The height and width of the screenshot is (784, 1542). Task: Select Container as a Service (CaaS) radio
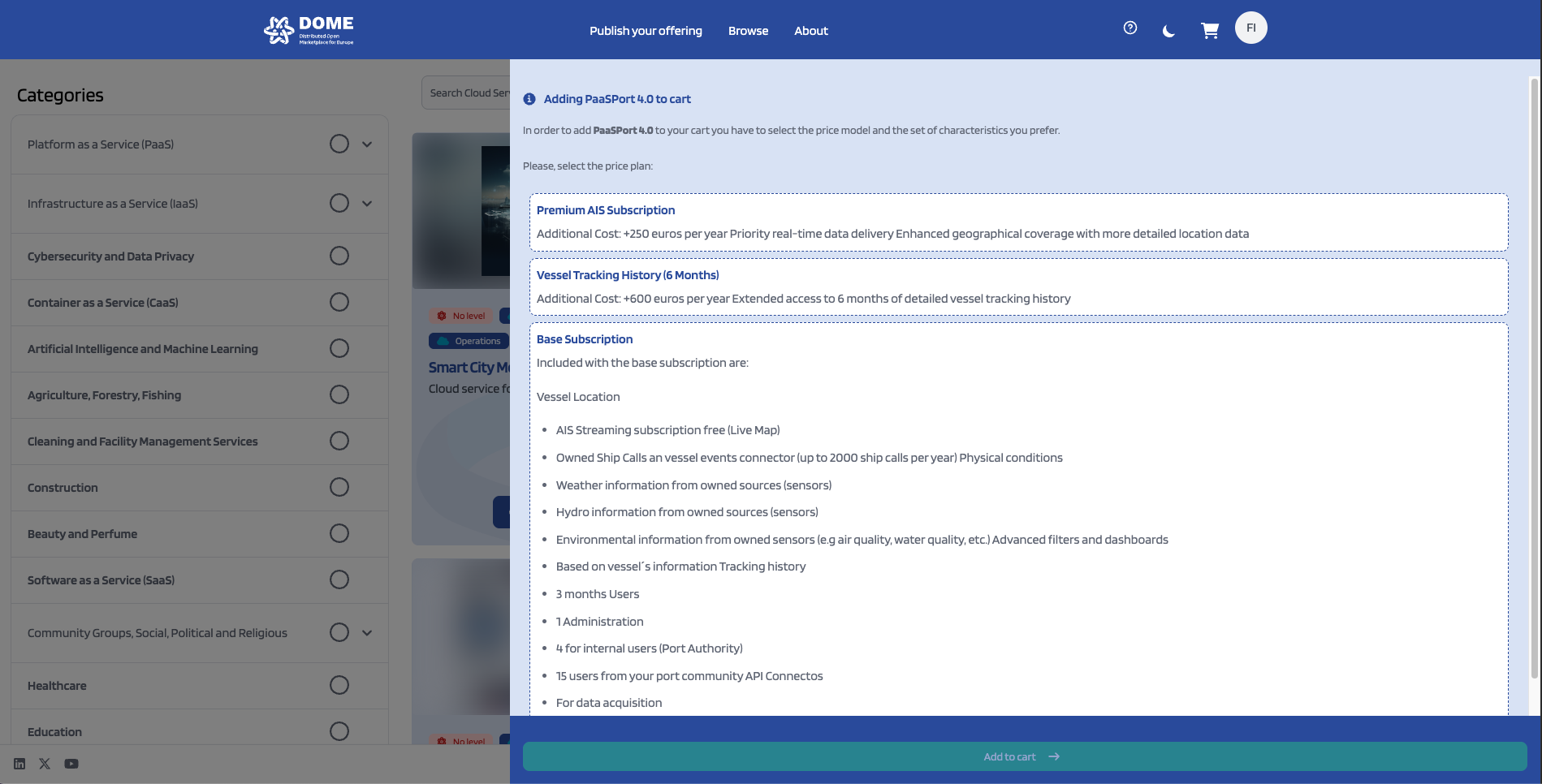pos(339,302)
